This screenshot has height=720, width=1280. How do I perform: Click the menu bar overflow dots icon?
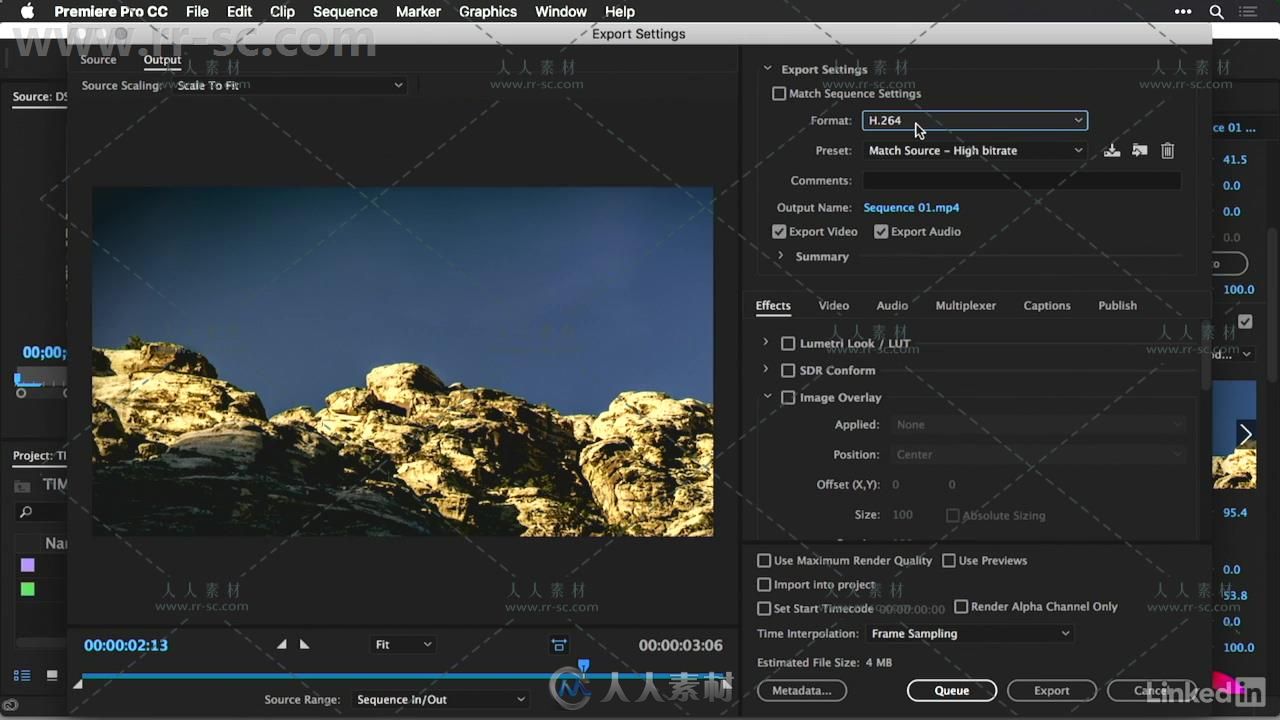pos(1183,12)
